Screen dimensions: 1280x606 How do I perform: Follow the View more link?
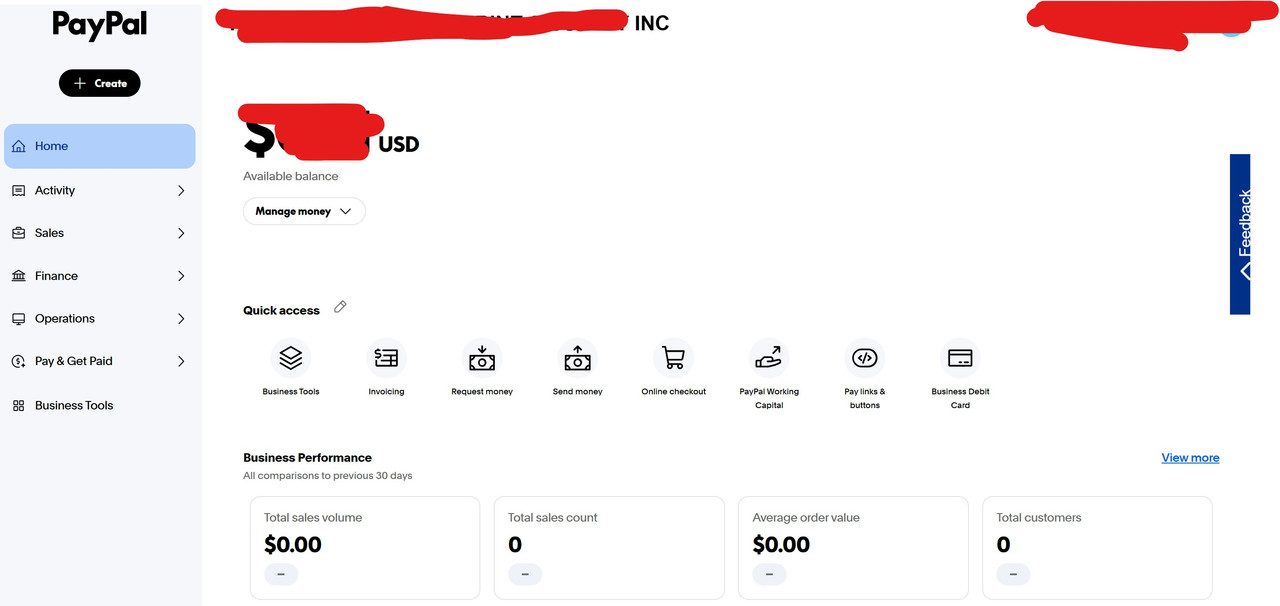(x=1190, y=458)
